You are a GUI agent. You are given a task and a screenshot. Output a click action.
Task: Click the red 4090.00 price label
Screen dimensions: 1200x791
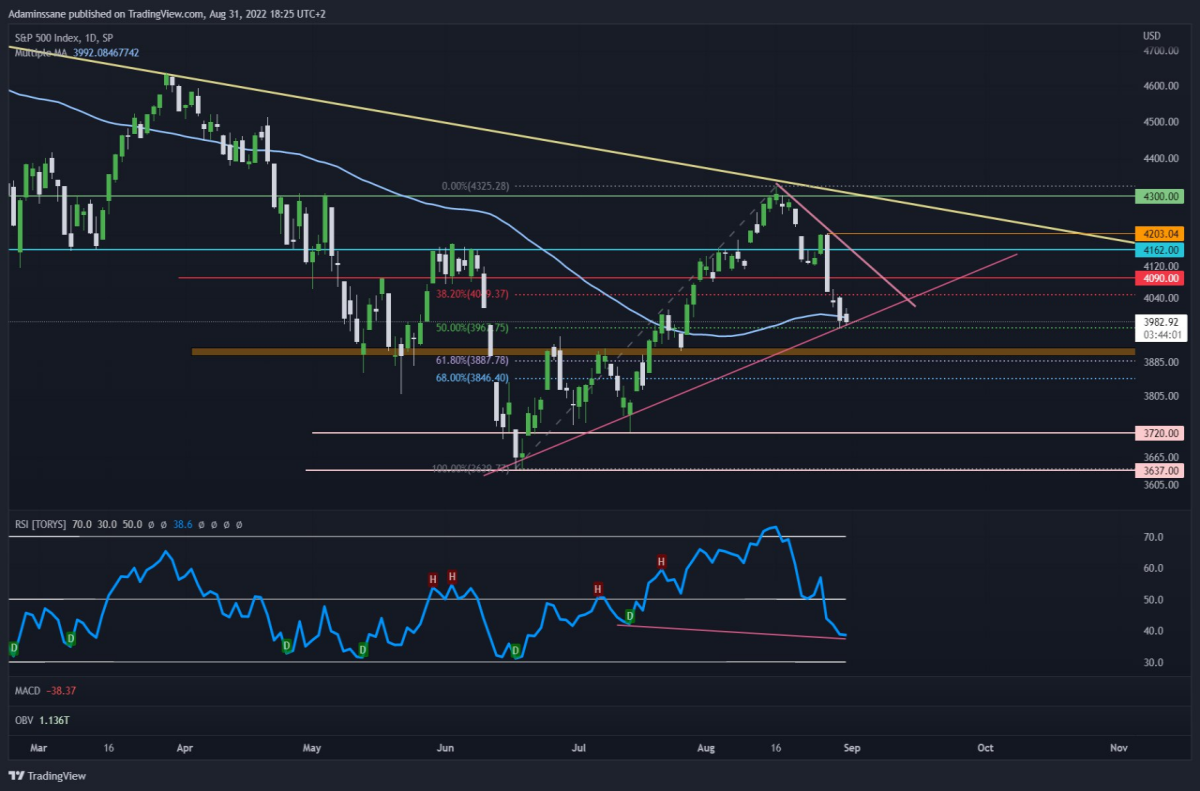pyautogui.click(x=1160, y=277)
